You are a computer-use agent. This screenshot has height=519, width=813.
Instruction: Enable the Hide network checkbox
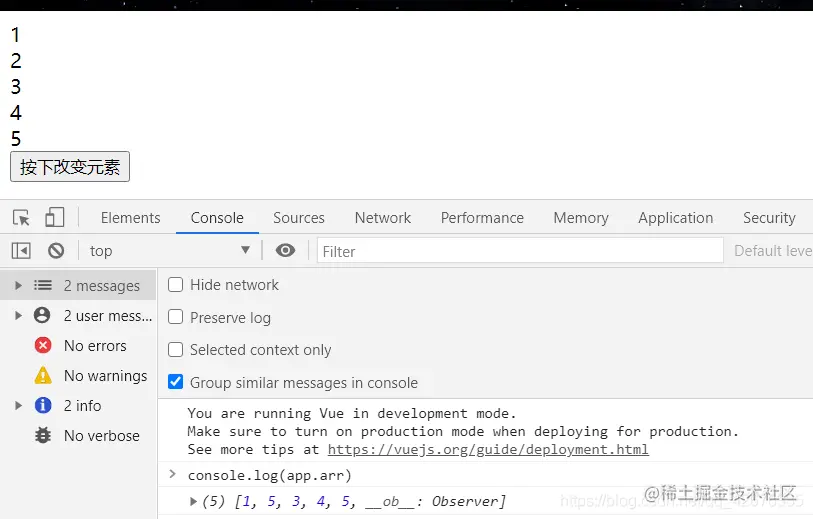point(175,285)
